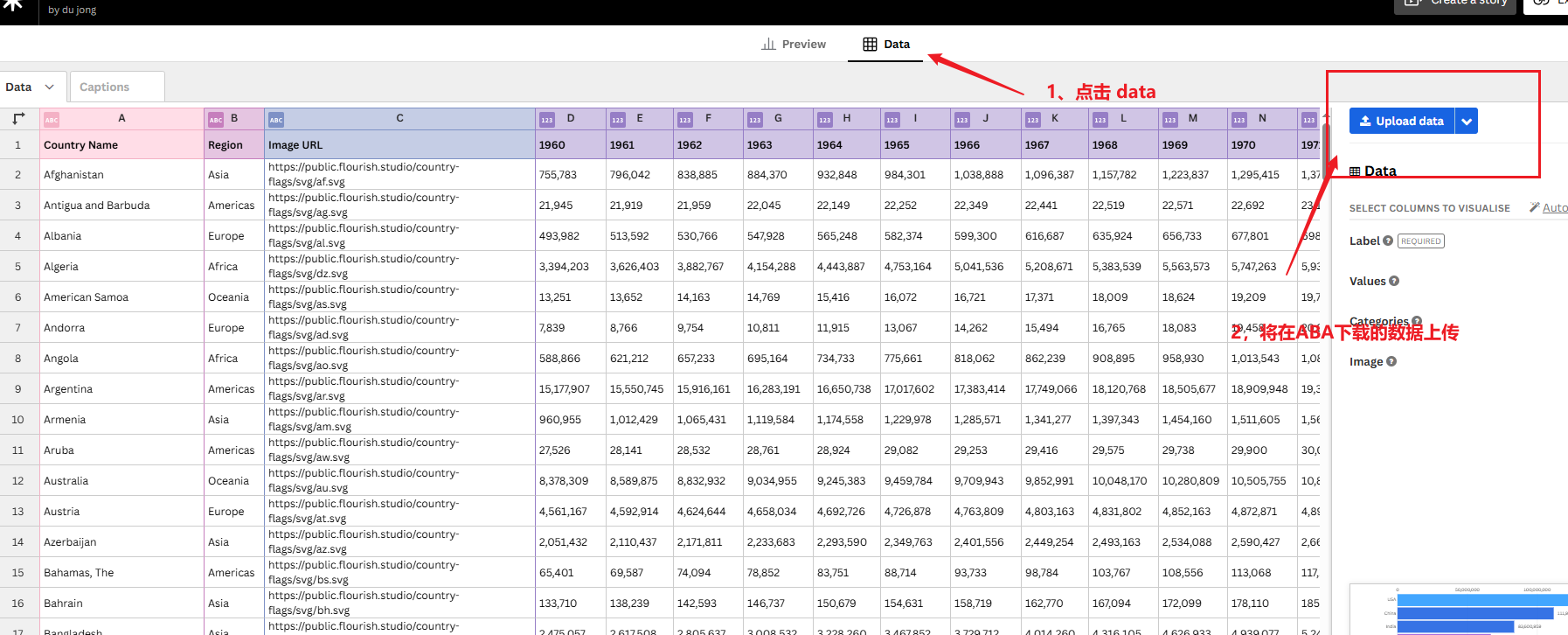Image resolution: width=1568 pixels, height=635 pixels.
Task: Click the bar chart icon beside Preview
Action: [769, 44]
